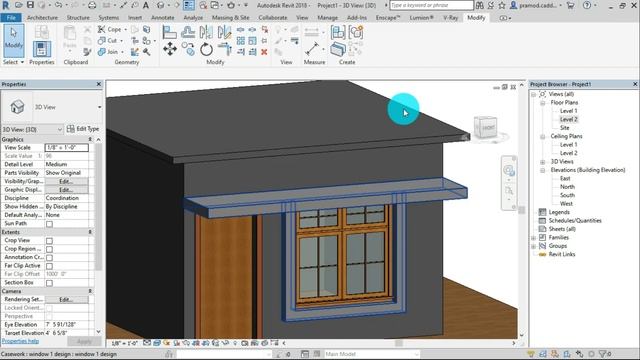This screenshot has width=640, height=360.
Task: Enable the Section Box checkbox
Action: 49,283
